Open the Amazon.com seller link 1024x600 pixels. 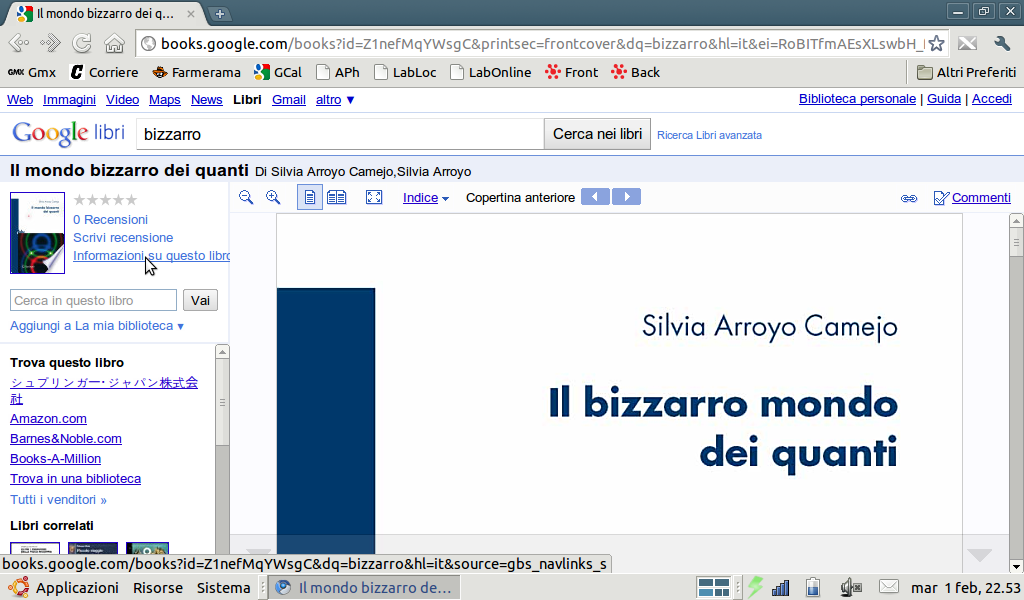pyautogui.click(x=48, y=418)
